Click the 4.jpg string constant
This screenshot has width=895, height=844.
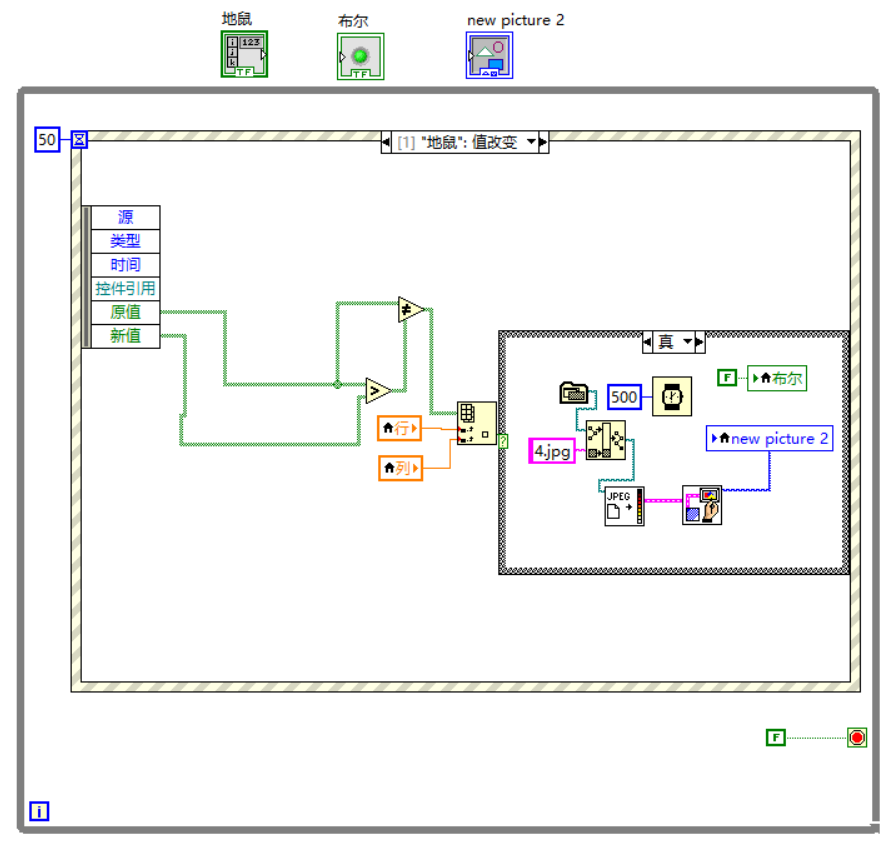pos(552,451)
